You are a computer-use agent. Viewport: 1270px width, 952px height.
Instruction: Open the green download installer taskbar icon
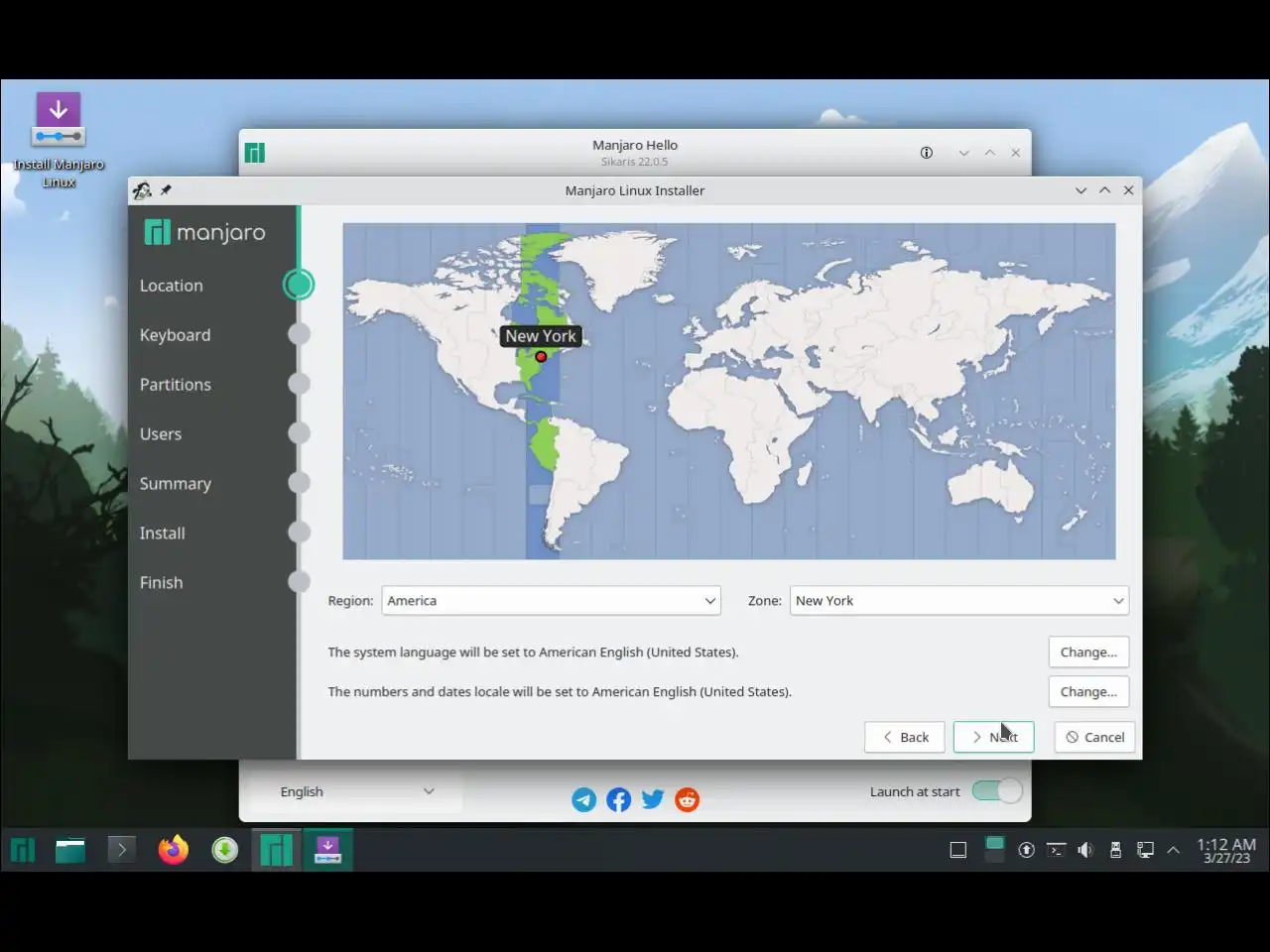pyautogui.click(x=225, y=850)
